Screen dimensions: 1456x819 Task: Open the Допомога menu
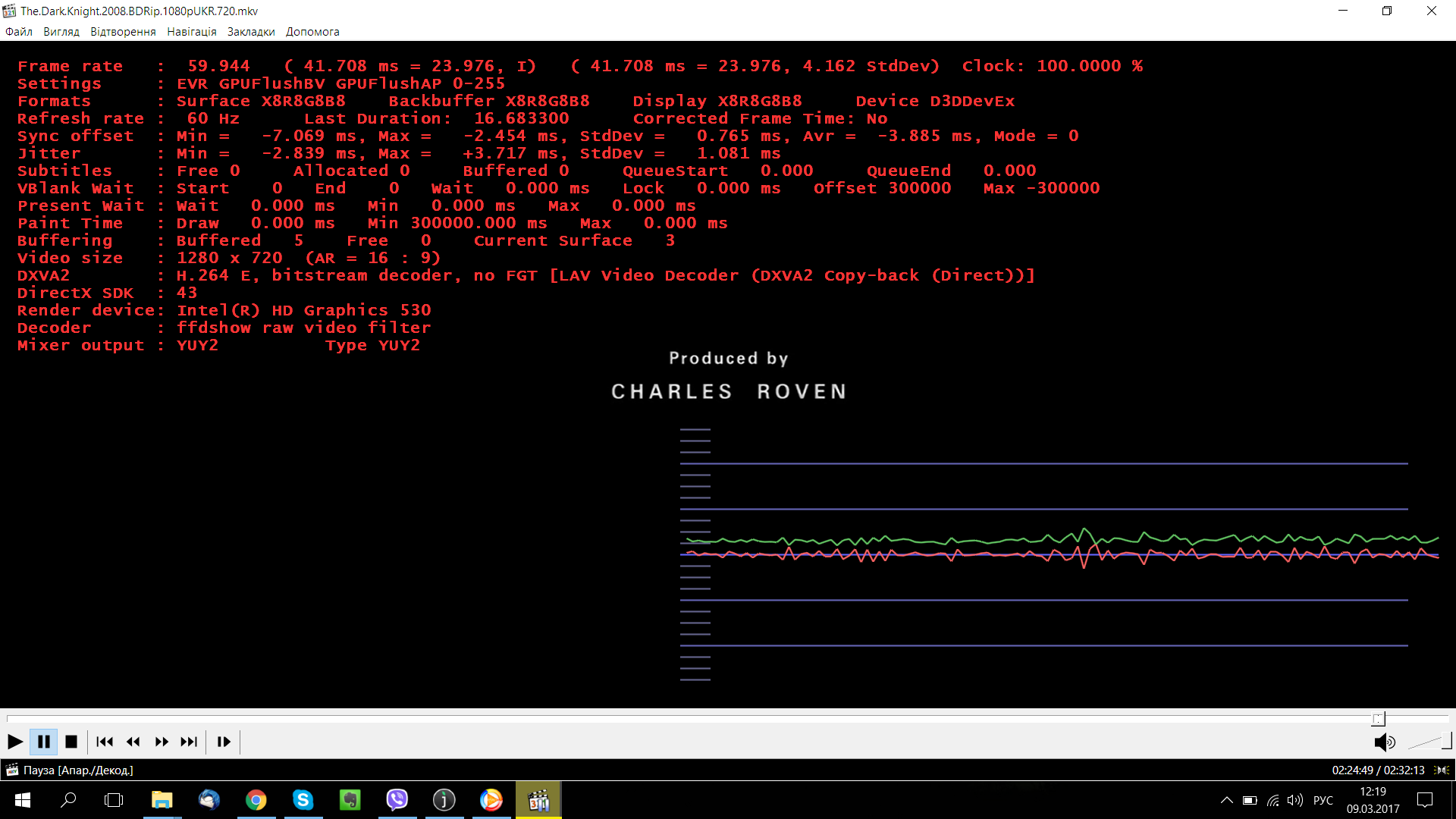tap(312, 32)
